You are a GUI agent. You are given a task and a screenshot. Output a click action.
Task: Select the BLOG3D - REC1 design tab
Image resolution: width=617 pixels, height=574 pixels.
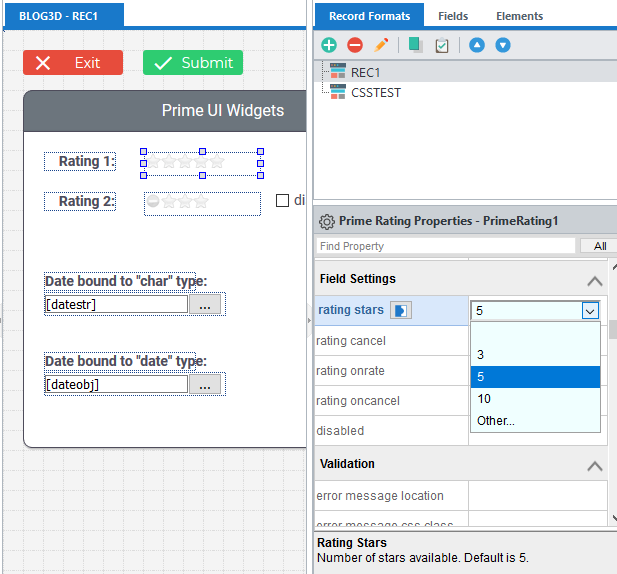64,16
